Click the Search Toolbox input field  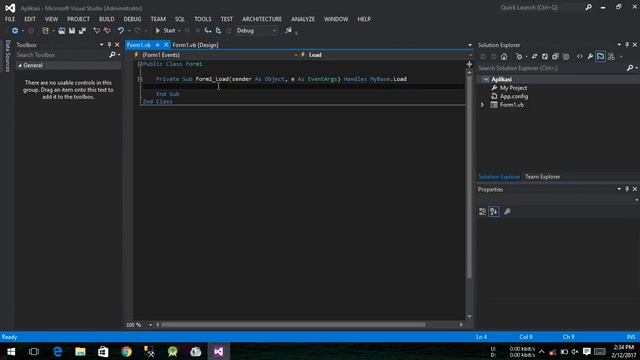coord(61,55)
